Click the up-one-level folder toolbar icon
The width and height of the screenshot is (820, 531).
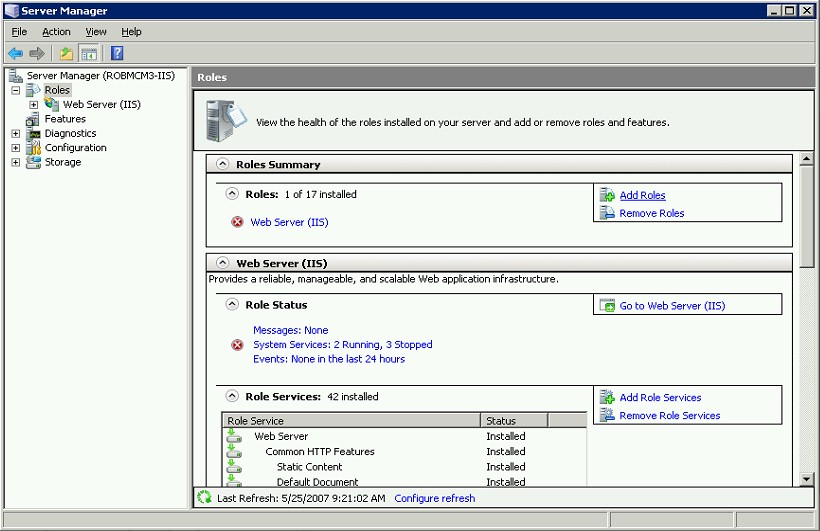tap(66, 53)
